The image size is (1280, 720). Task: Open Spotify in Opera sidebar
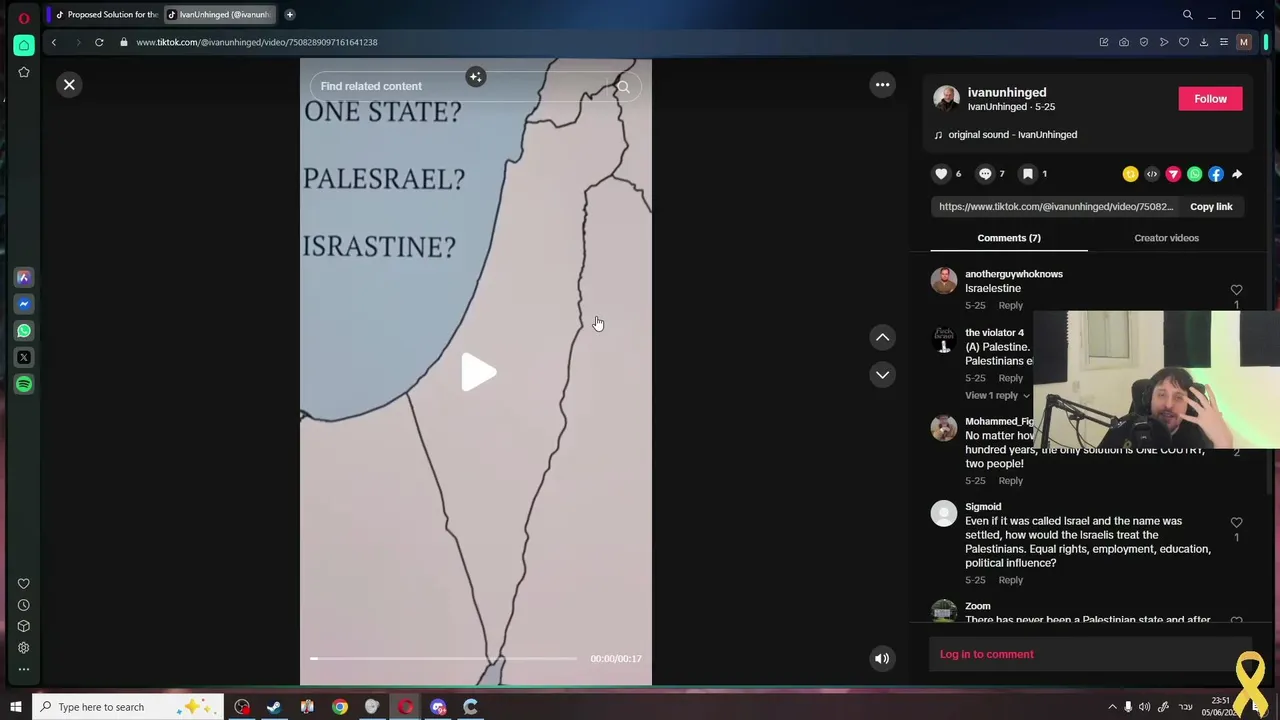click(24, 384)
